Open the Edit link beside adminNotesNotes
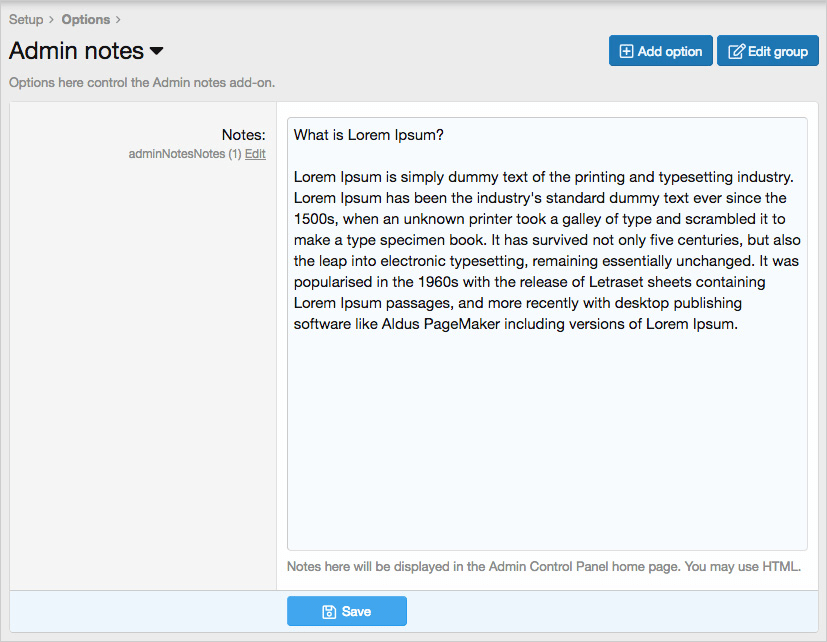Image resolution: width=827 pixels, height=642 pixels. pos(255,154)
